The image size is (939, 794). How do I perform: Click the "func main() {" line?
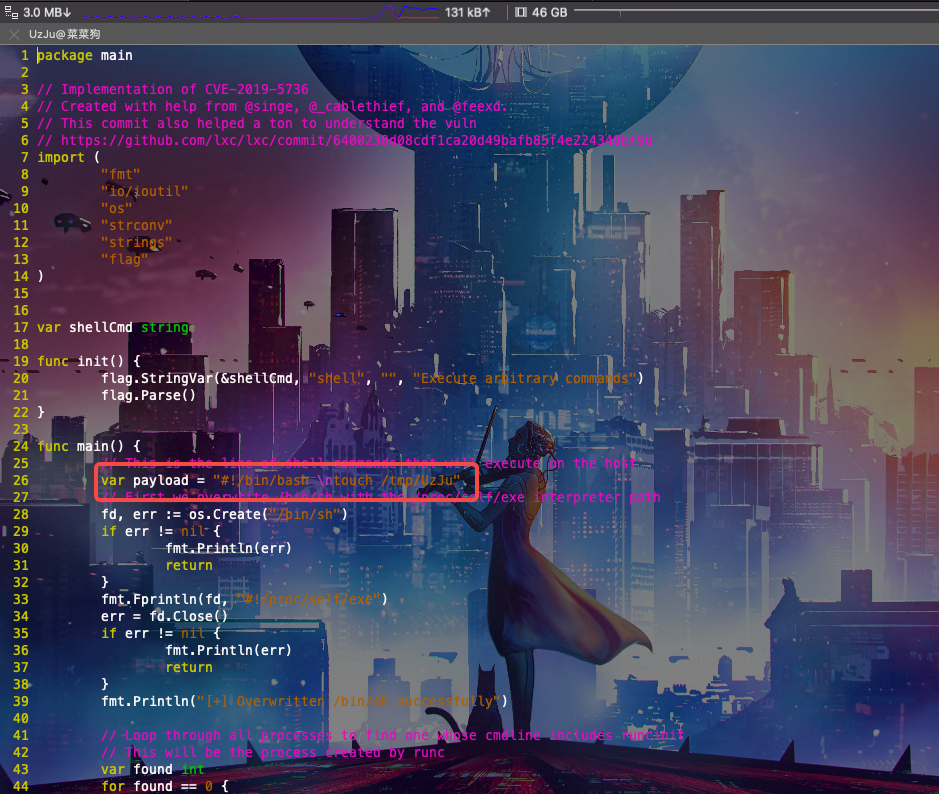89,447
